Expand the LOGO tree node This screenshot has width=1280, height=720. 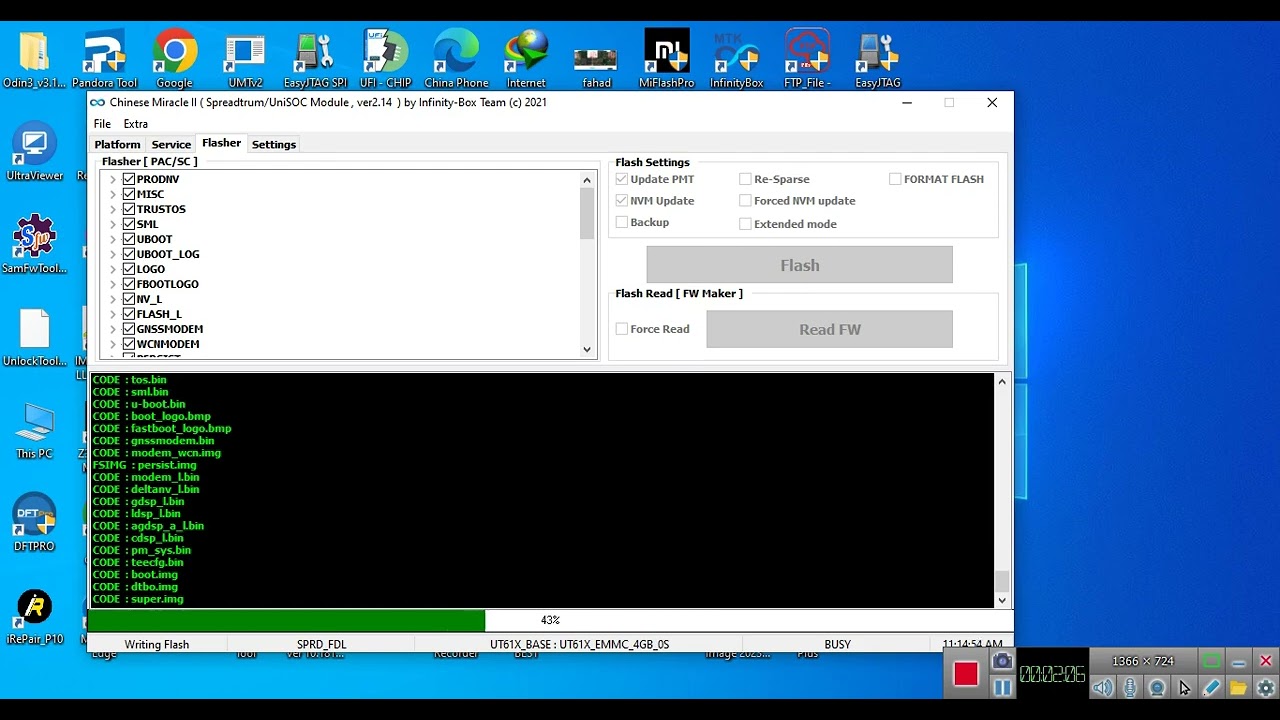(x=113, y=269)
